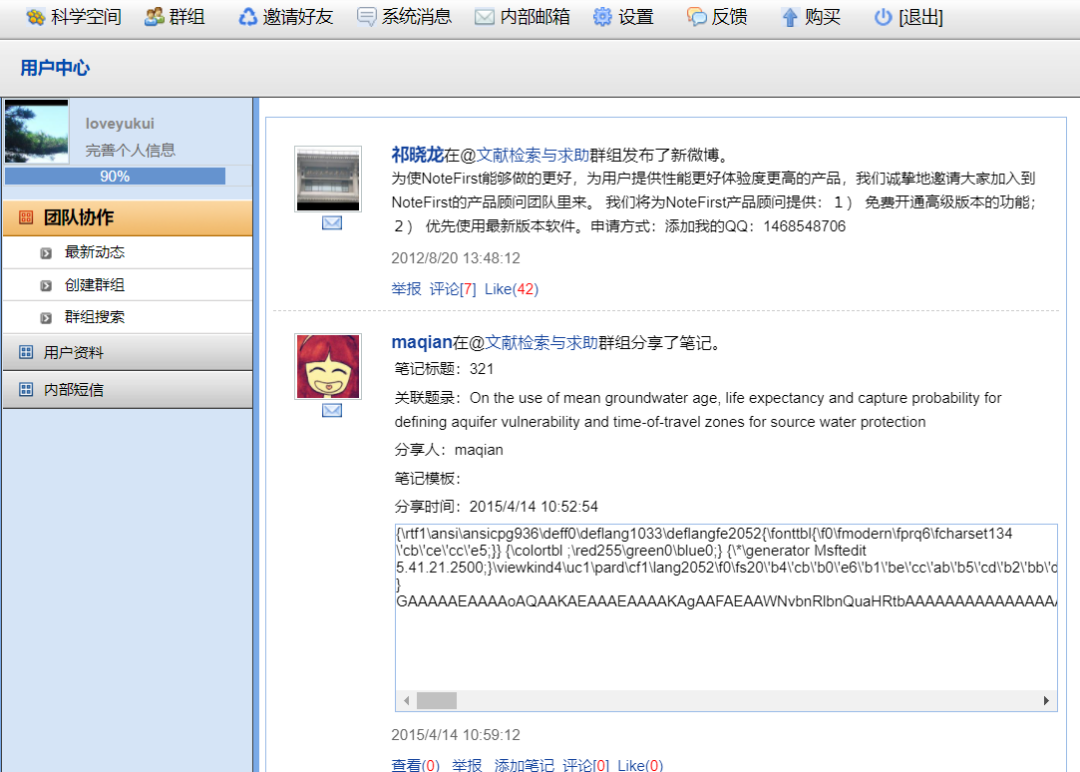This screenshot has width=1080, height=772.
Task: Click the arrow icon beside 创建群组
Action: pyautogui.click(x=46, y=286)
